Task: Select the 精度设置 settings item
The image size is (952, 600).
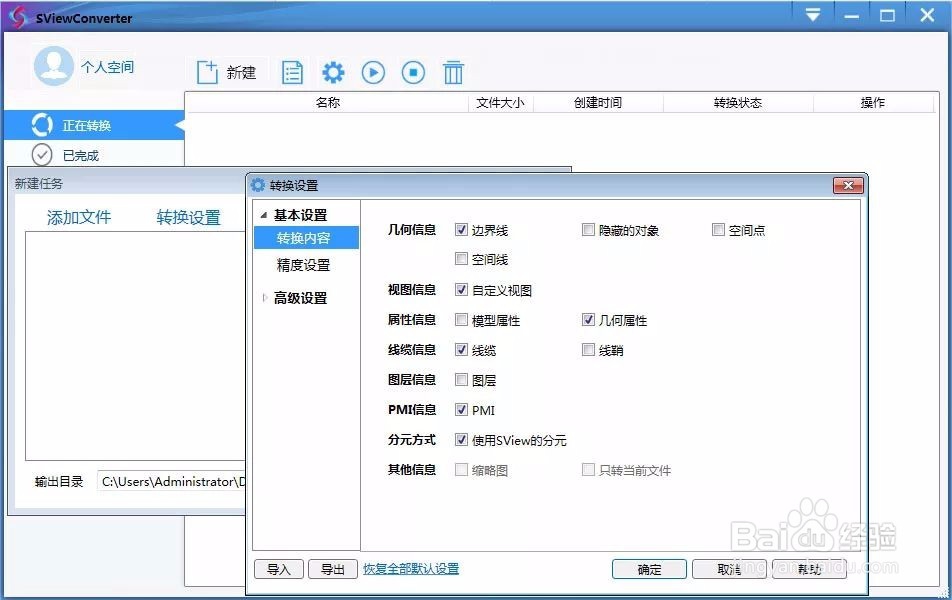Action: (304, 265)
